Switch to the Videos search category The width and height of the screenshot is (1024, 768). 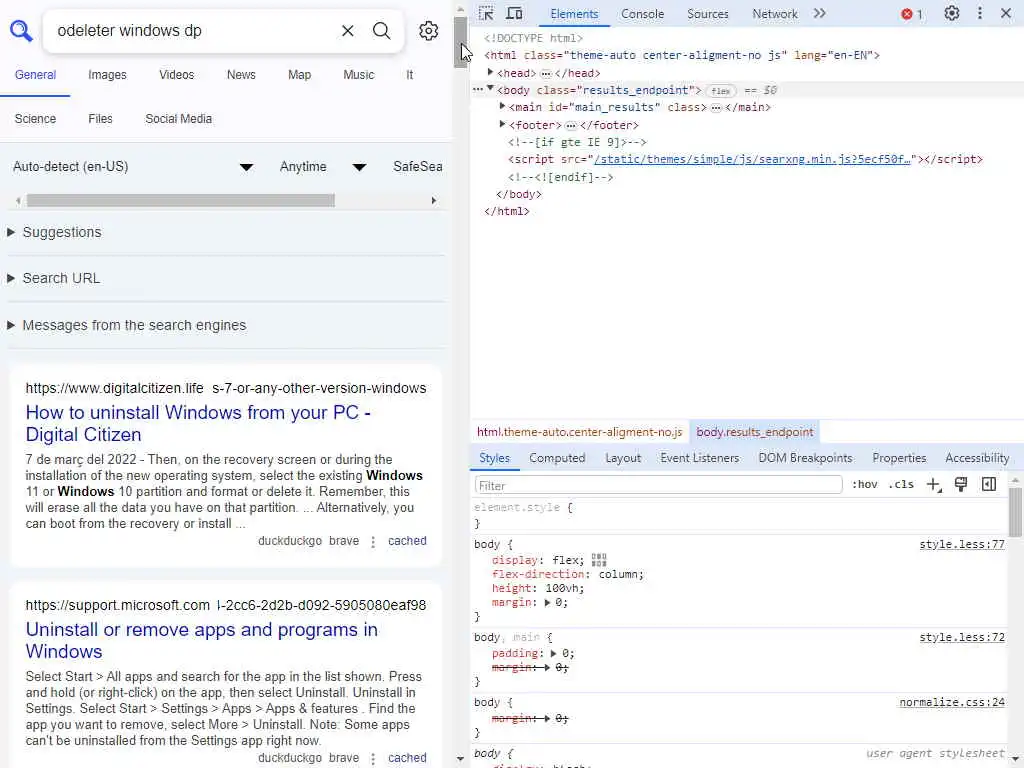click(176, 75)
